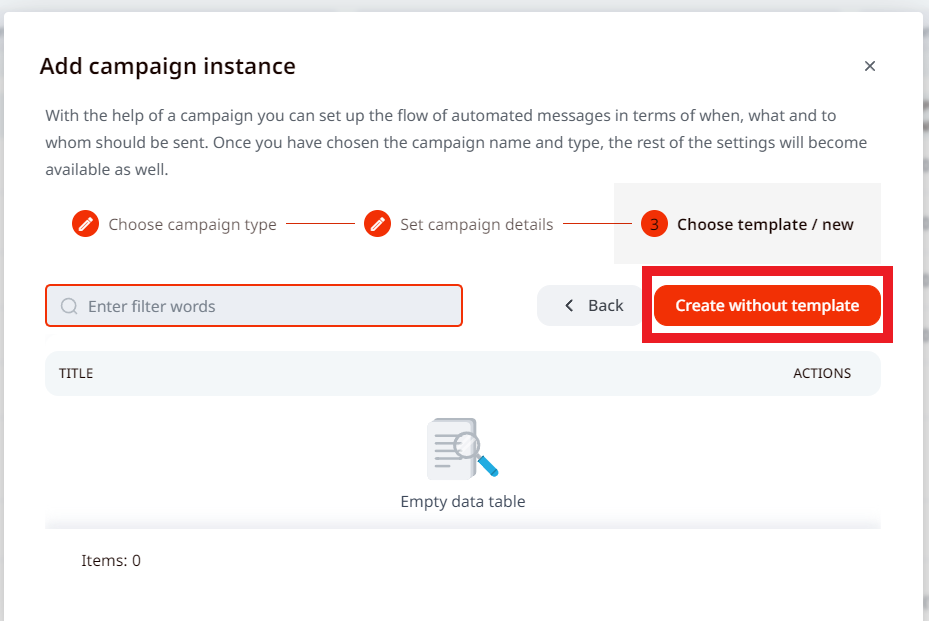
Task: Click the Empty data table message
Action: coord(462,501)
